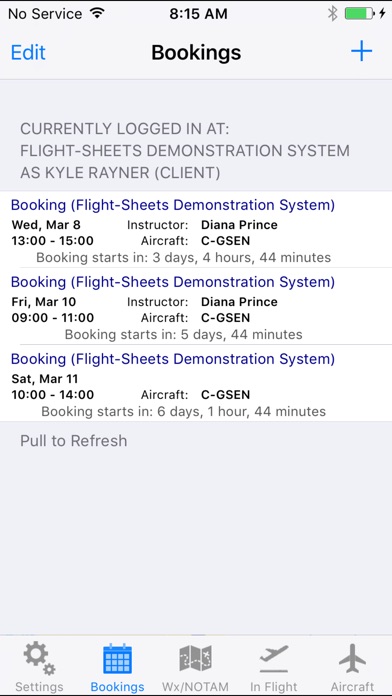Select the Bookings calendar icon

point(117,659)
